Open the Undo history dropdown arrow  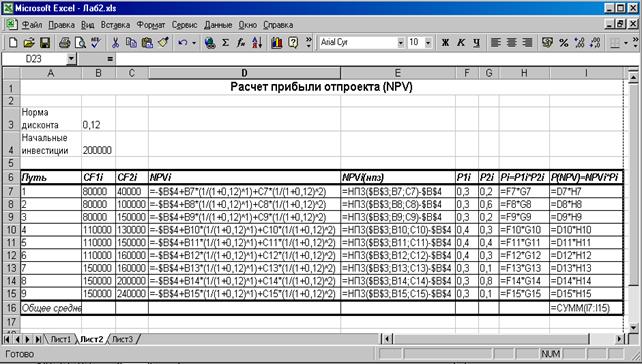pyautogui.click(x=194, y=43)
